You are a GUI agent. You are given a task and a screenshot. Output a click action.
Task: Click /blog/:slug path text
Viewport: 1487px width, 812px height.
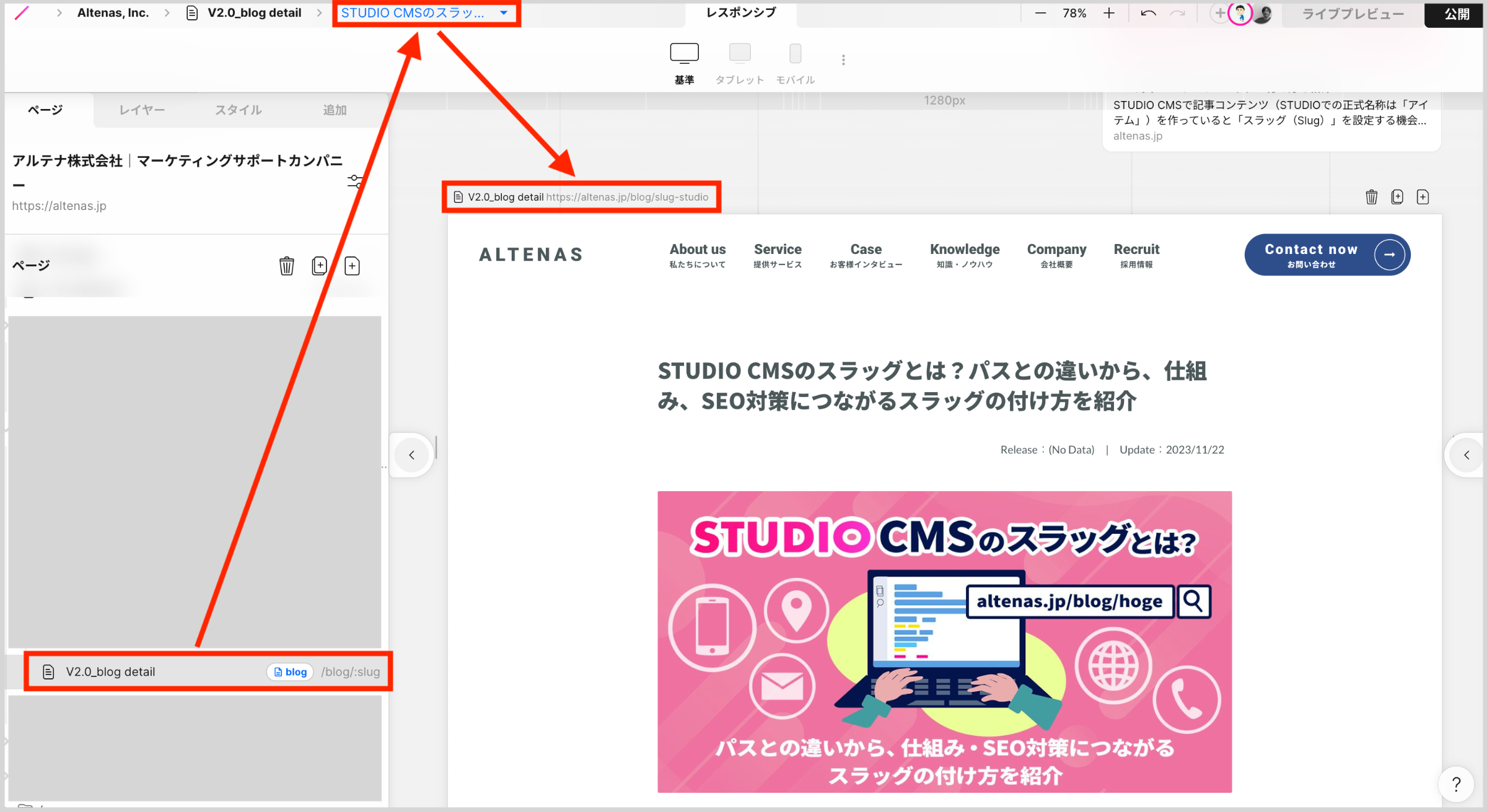point(350,672)
